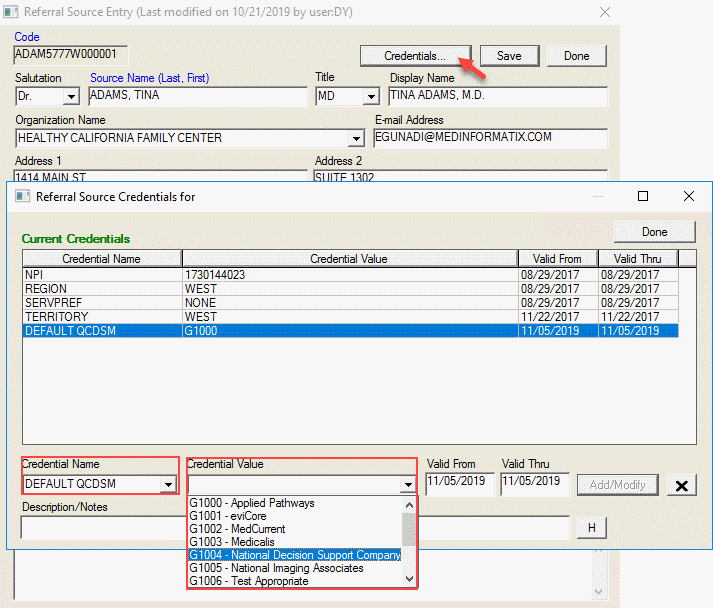Select the TERRITORY credential row

pyautogui.click(x=100, y=316)
